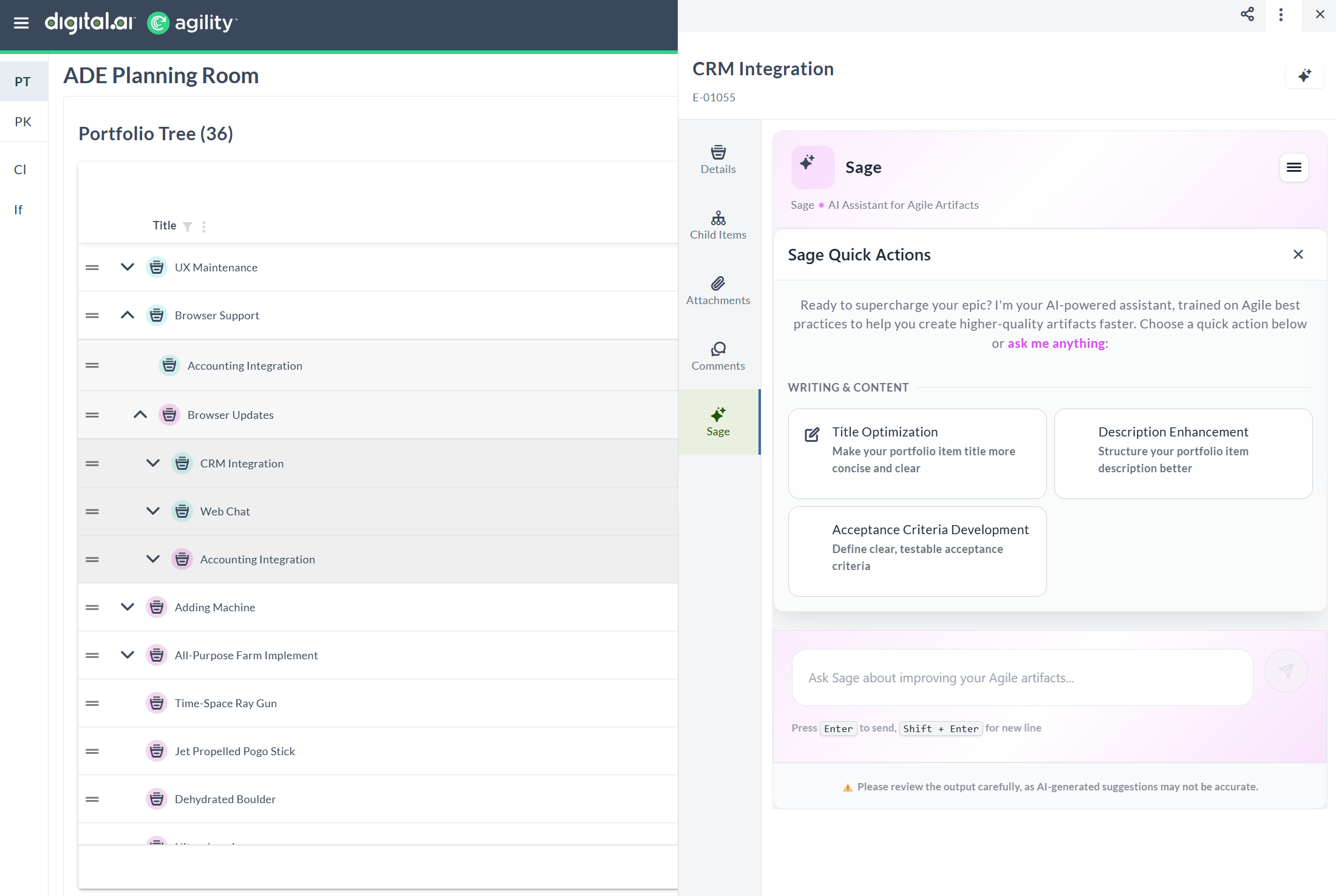The height and width of the screenshot is (896, 1336).
Task: Click the Title column filter icon
Action: (x=188, y=226)
